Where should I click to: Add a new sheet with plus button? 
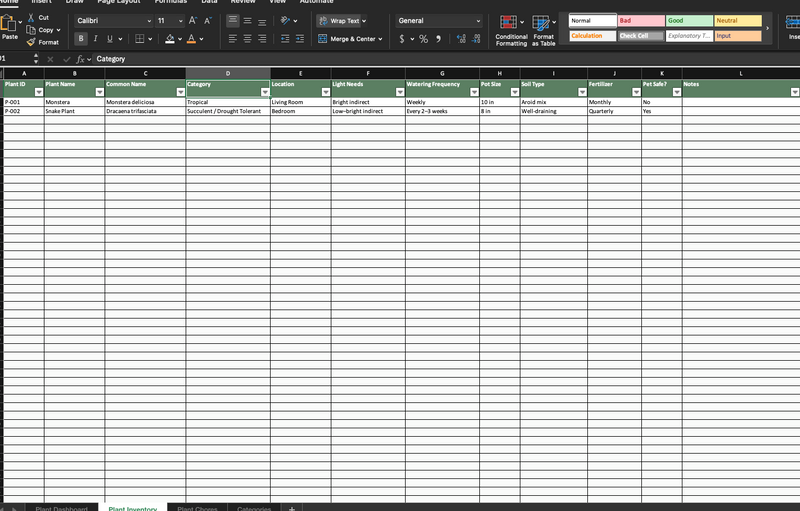click(292, 508)
